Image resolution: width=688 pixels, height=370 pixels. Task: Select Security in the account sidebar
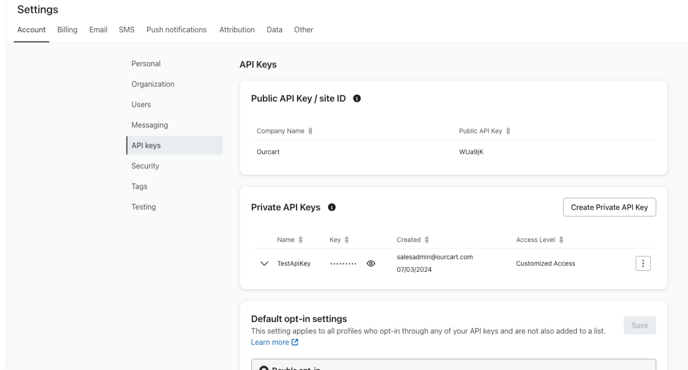point(145,166)
